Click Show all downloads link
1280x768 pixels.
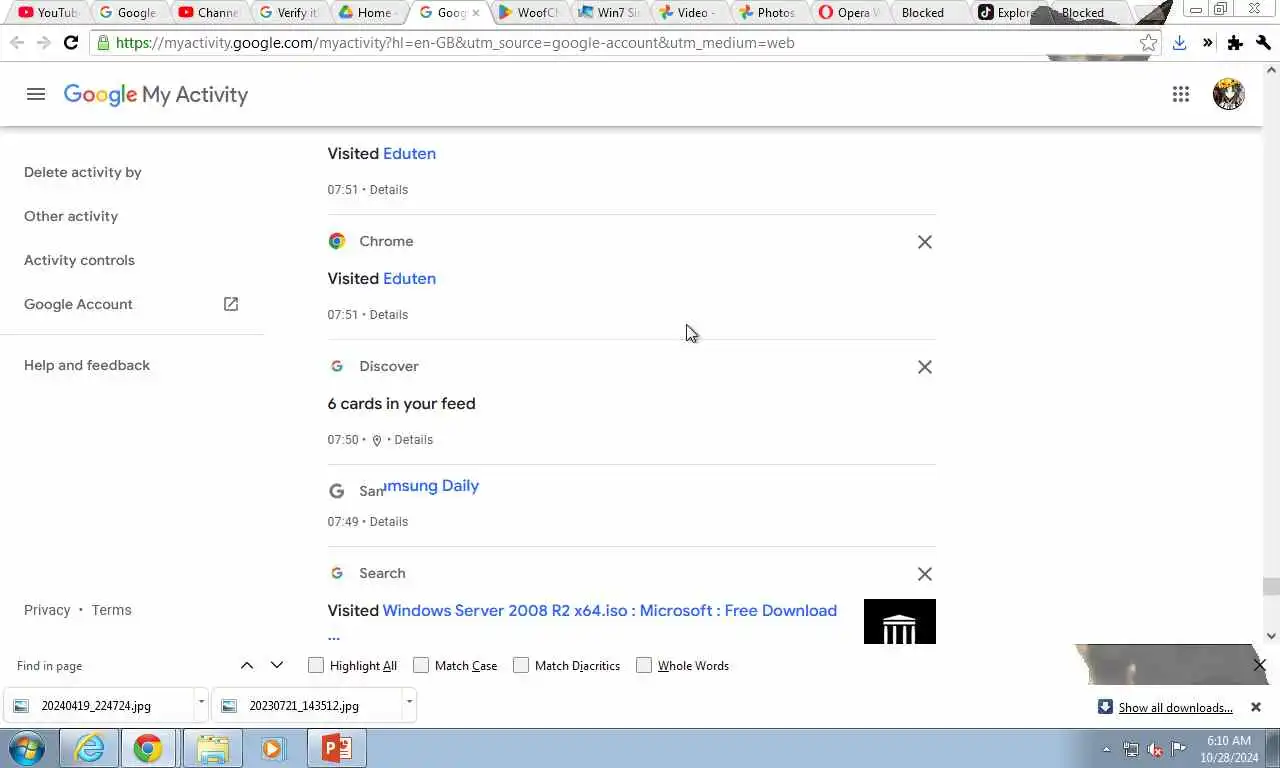(1175, 707)
